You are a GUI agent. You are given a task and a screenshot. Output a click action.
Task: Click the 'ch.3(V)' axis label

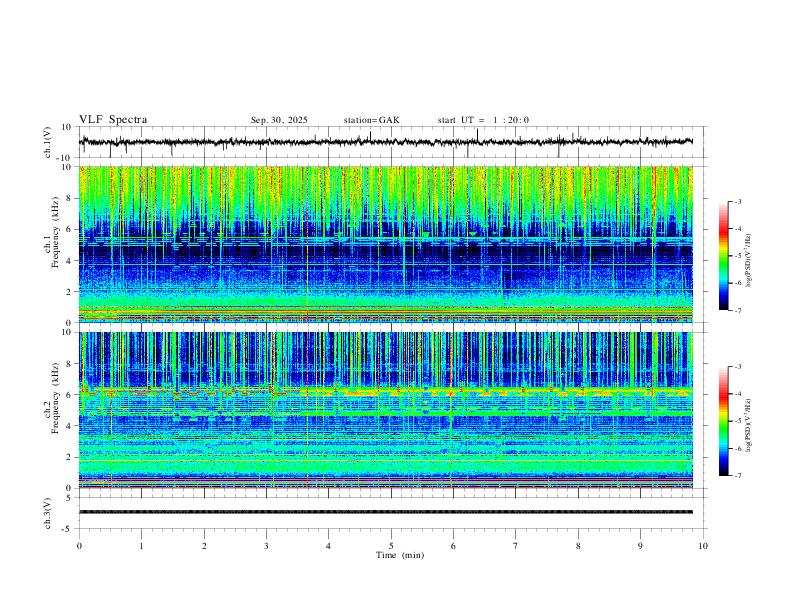click(48, 513)
